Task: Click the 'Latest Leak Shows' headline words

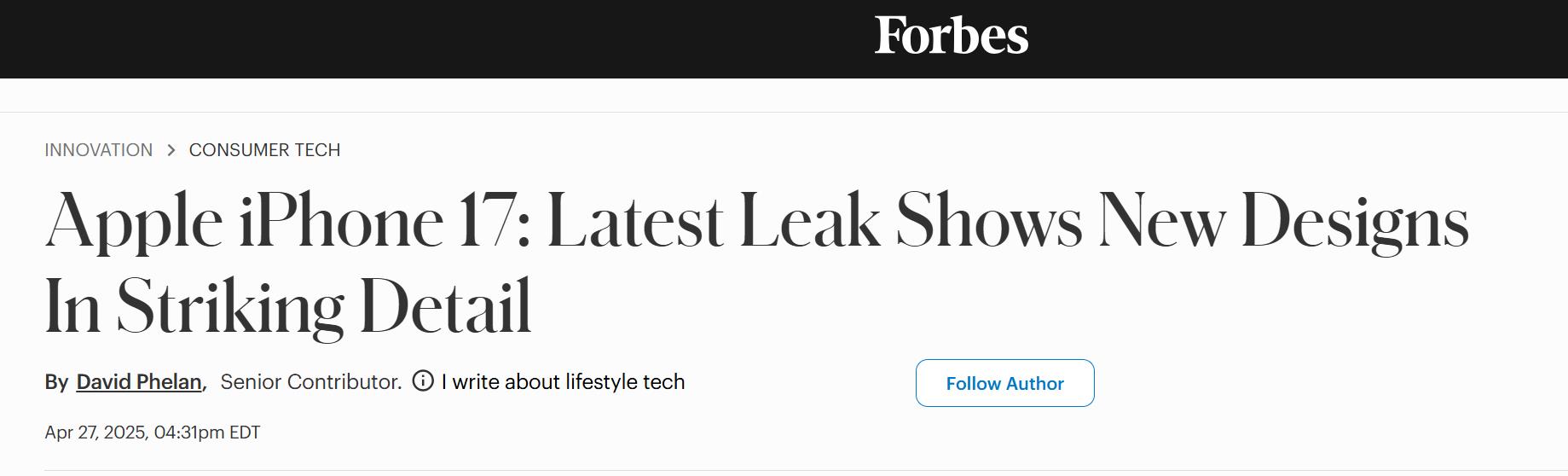Action: 814,222
